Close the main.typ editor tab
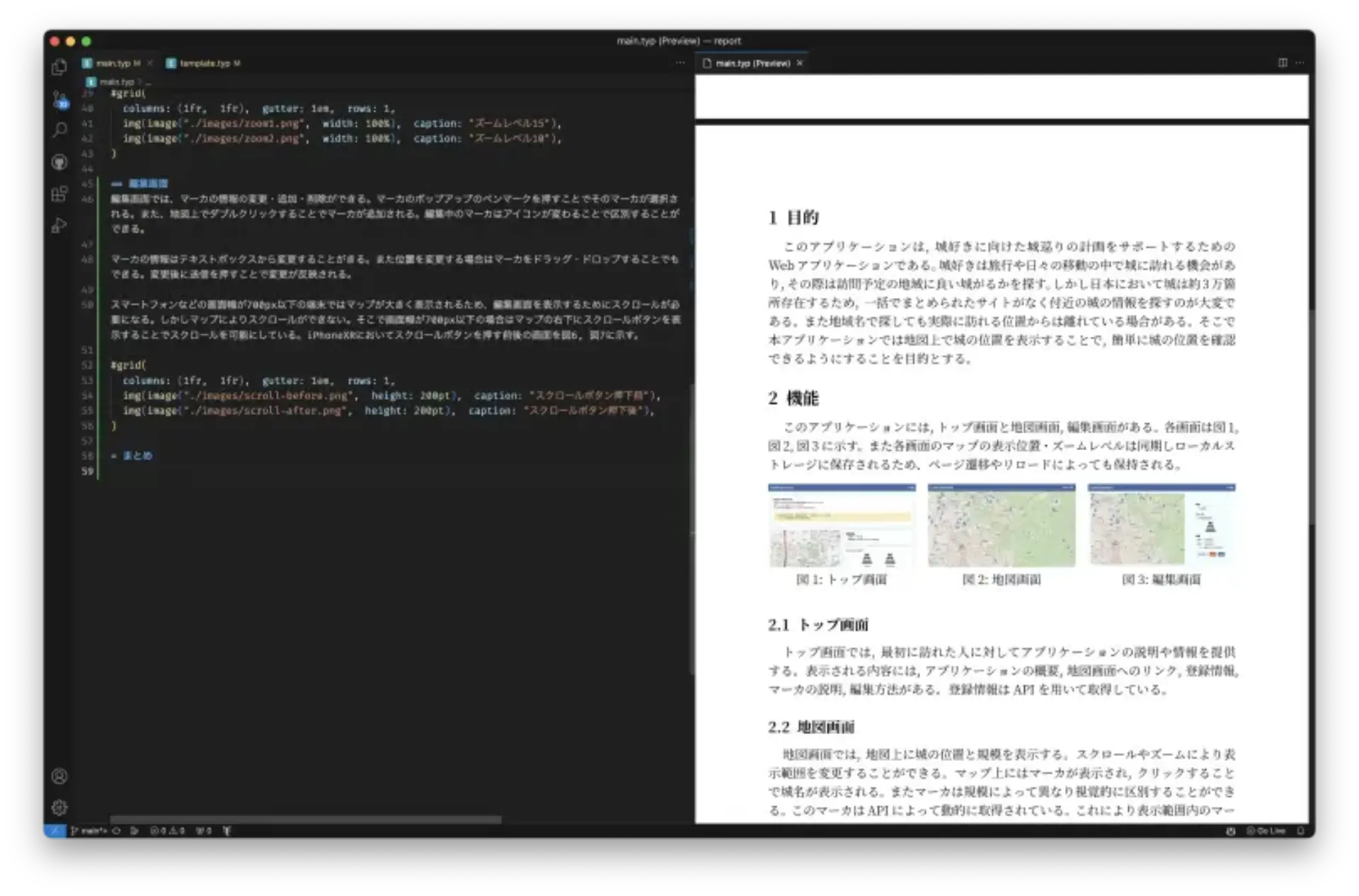Screen dimensions: 1359x896 click(150, 63)
